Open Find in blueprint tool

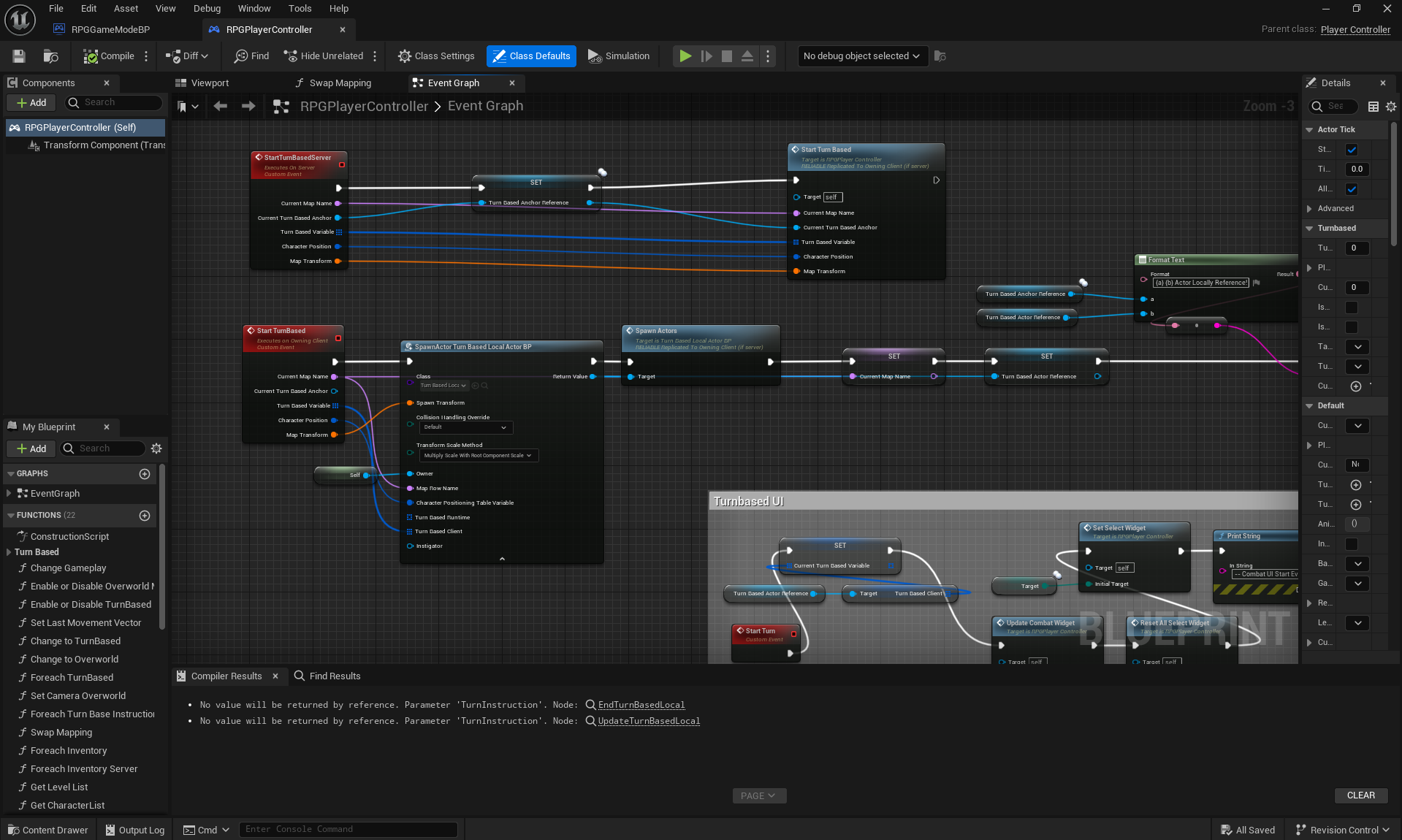(251, 56)
